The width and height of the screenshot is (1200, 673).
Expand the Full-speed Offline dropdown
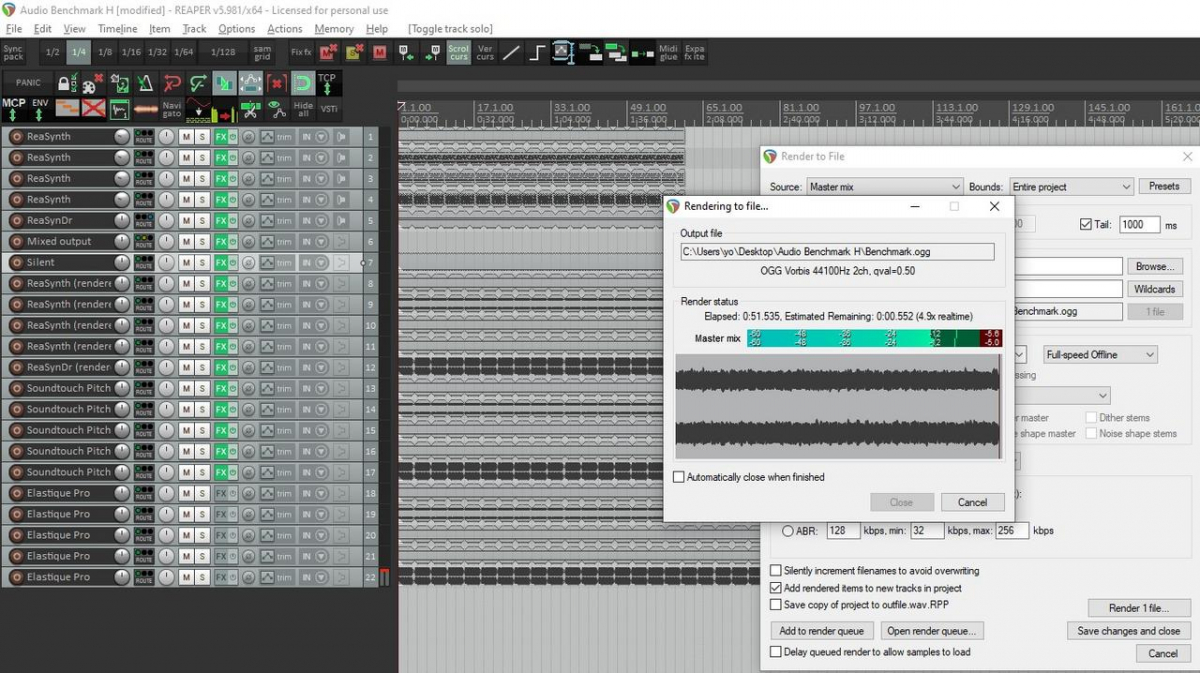pos(1099,355)
